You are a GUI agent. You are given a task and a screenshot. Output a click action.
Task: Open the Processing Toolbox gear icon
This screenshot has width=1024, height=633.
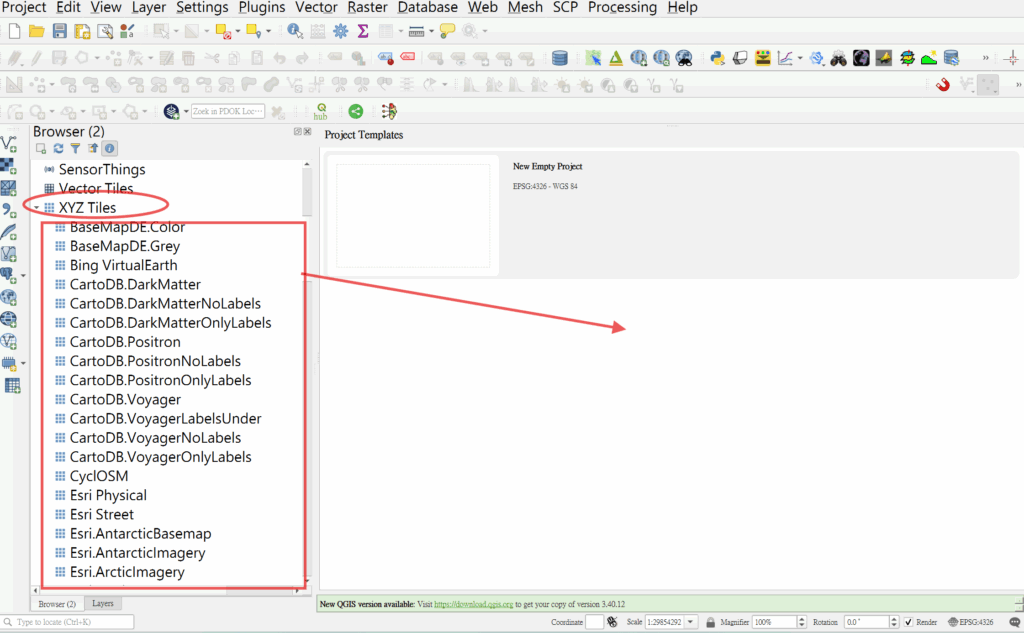pos(341,32)
